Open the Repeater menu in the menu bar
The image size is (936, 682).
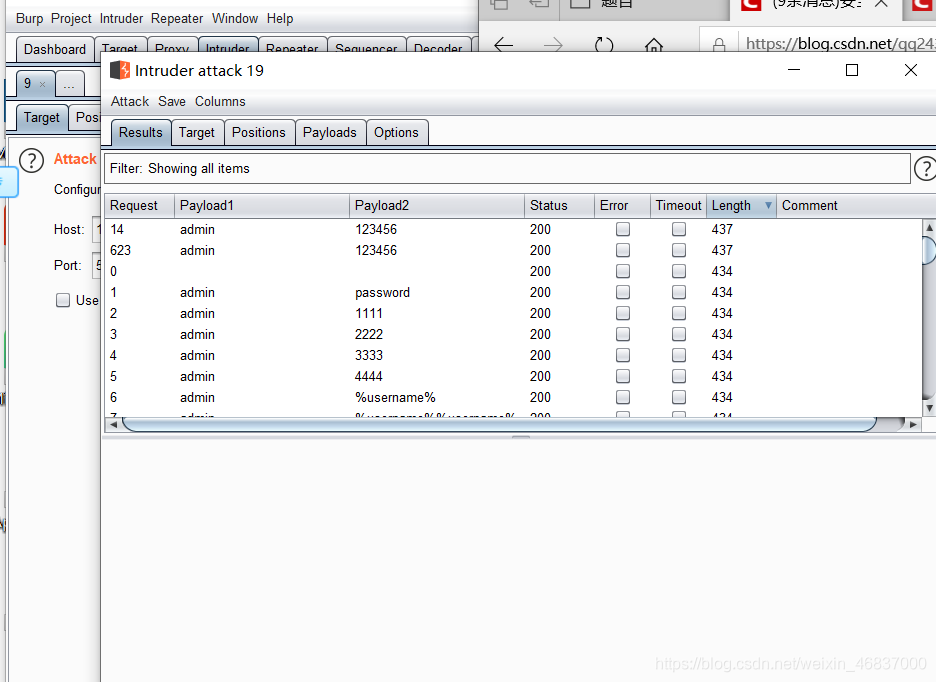[177, 19]
